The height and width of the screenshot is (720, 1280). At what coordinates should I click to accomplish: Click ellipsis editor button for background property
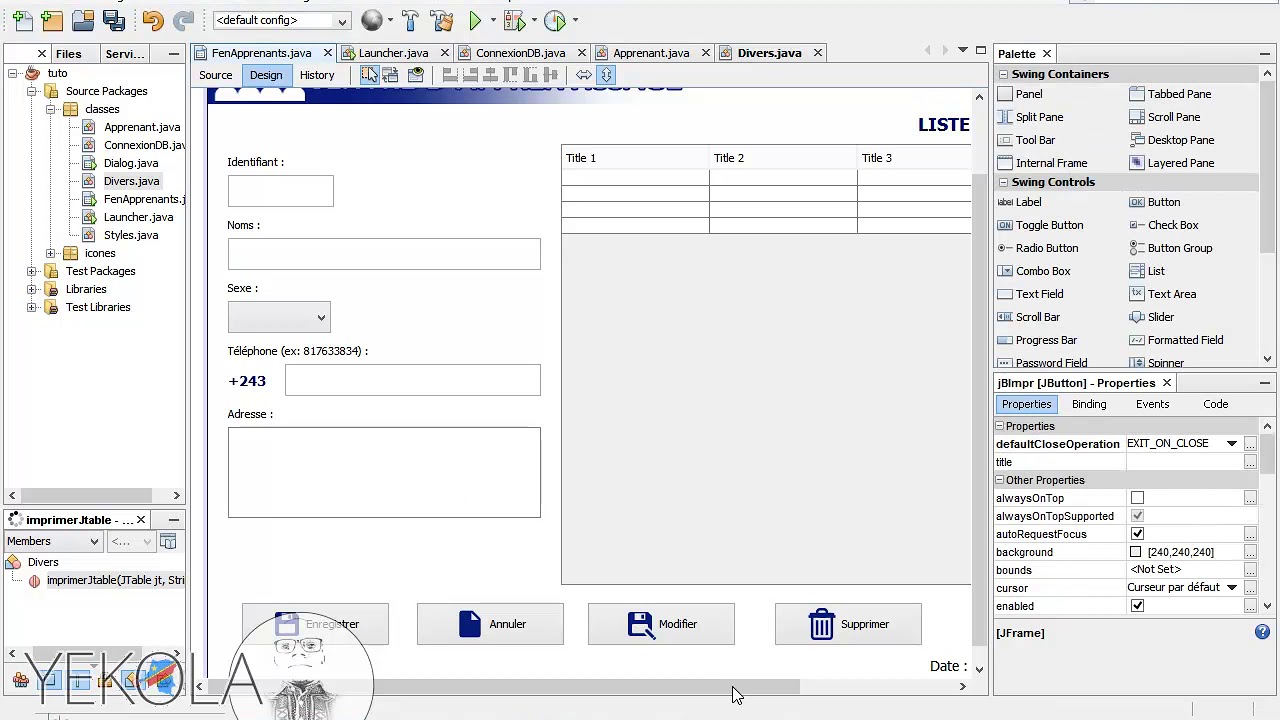click(1250, 552)
